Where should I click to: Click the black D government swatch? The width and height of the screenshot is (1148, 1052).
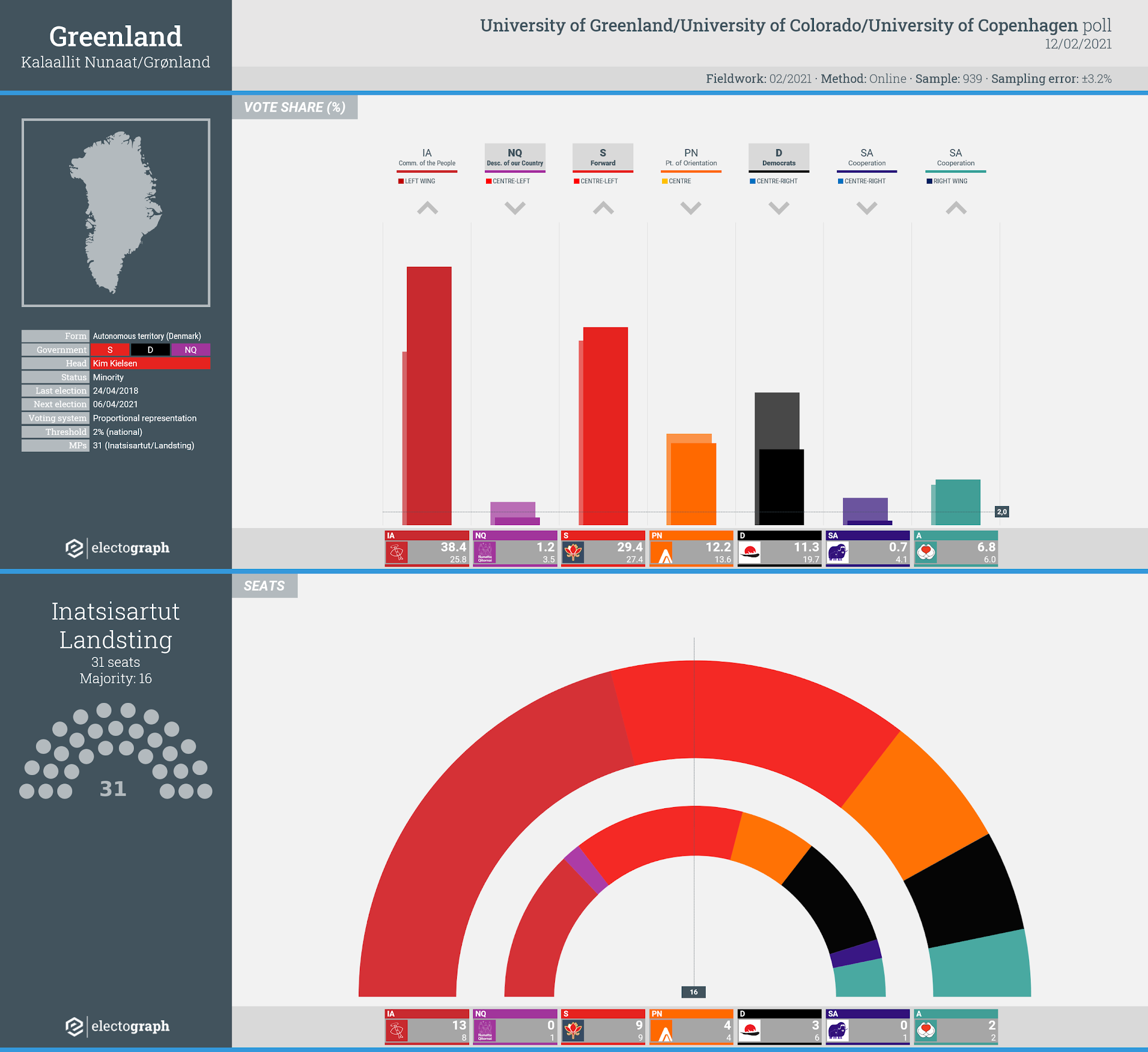[150, 350]
